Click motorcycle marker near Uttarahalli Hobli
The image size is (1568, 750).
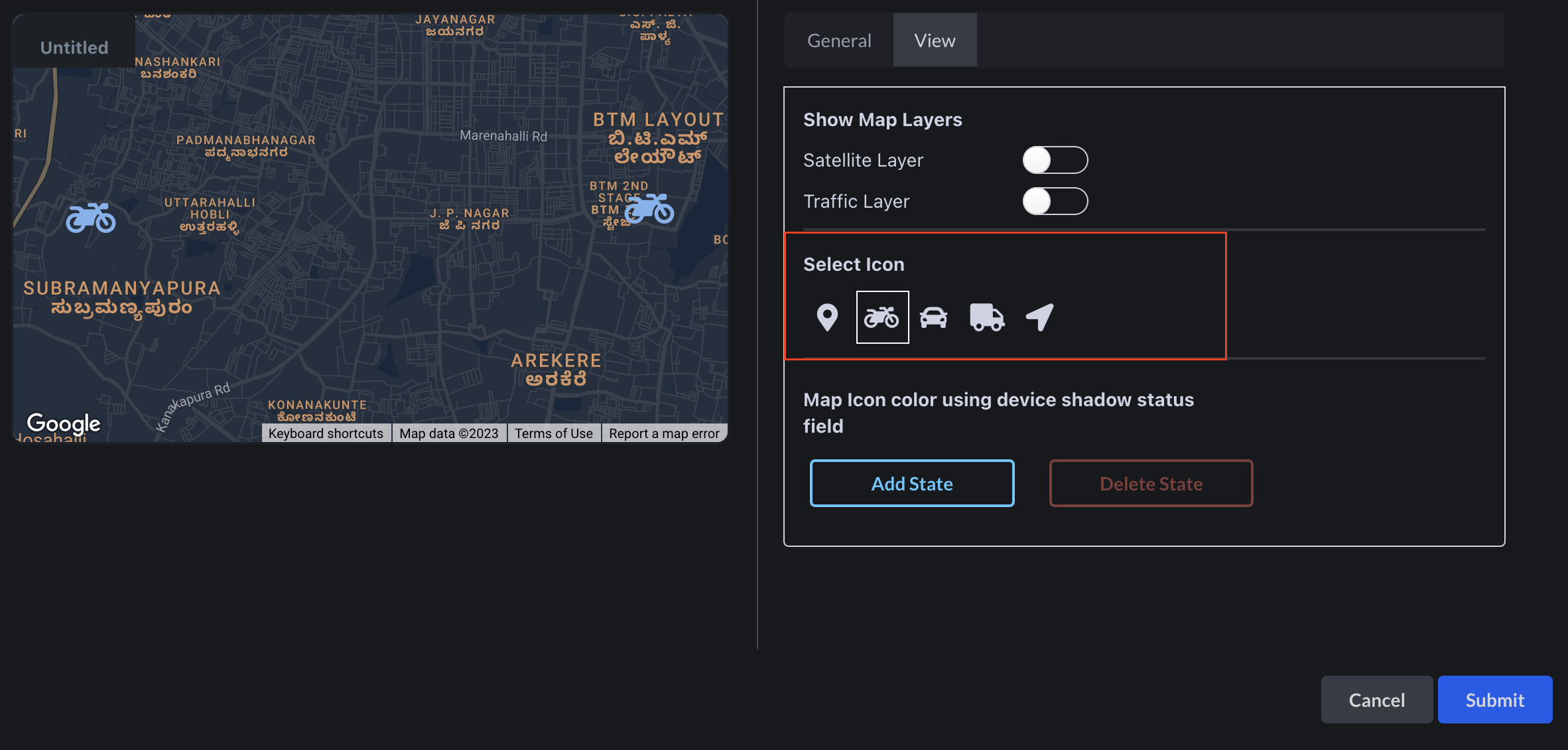[x=91, y=218]
